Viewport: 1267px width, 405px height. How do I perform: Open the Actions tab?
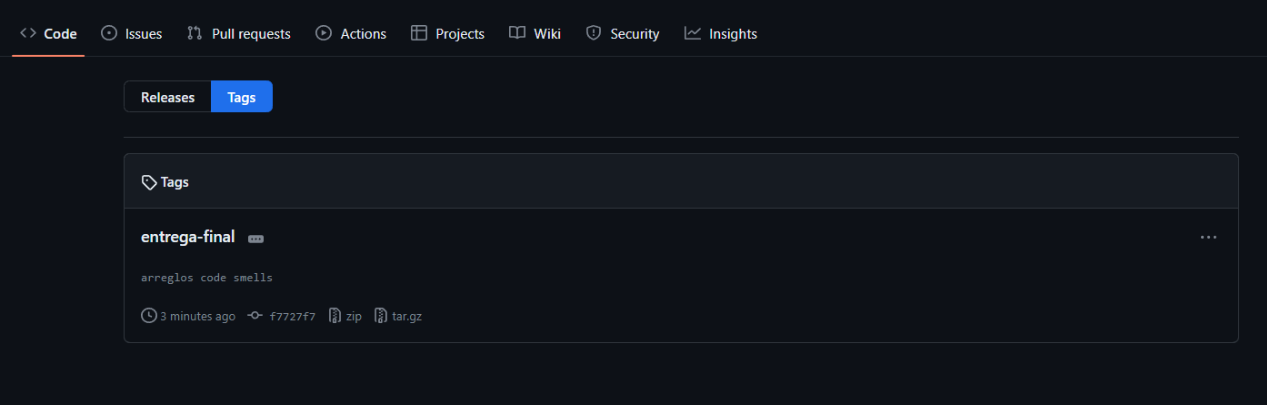click(x=351, y=33)
